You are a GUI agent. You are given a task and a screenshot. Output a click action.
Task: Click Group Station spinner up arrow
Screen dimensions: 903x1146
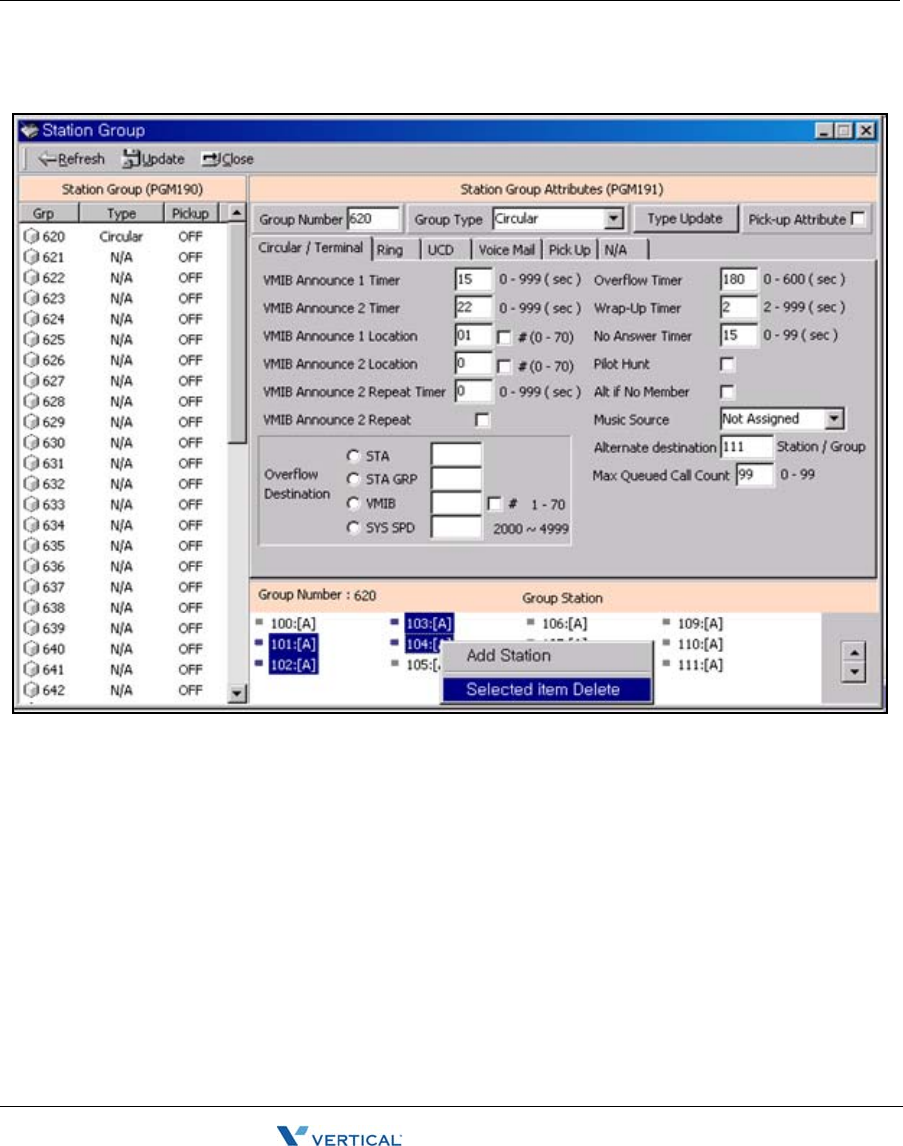coord(853,652)
